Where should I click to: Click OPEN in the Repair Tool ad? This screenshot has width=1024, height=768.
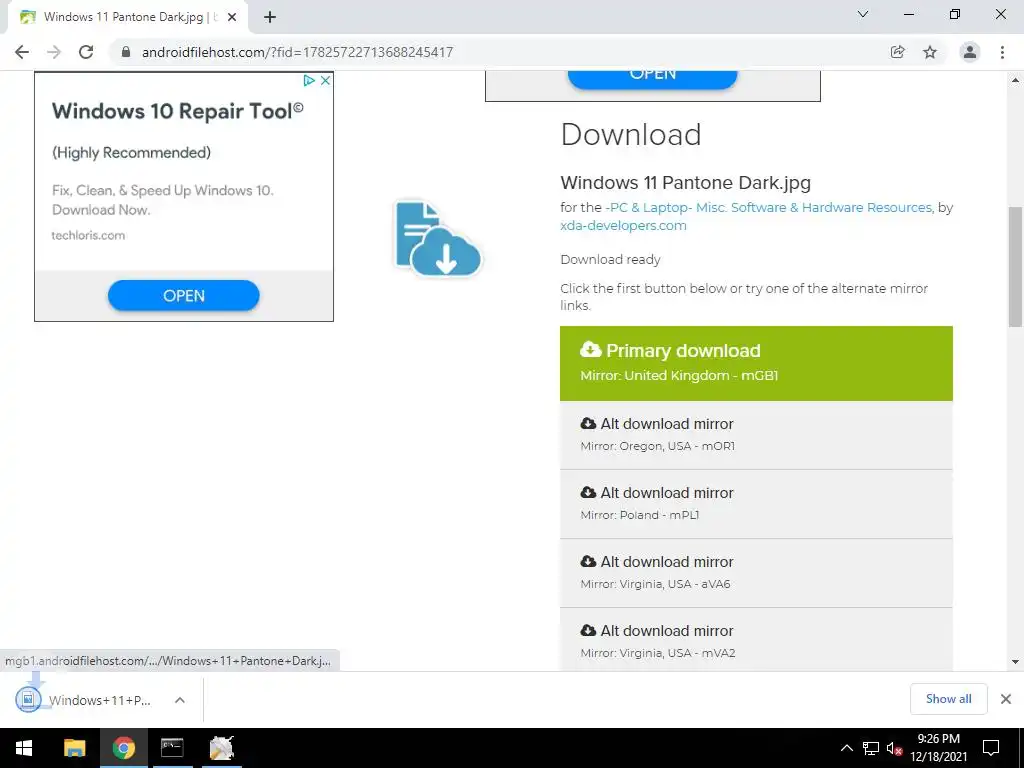tap(184, 296)
